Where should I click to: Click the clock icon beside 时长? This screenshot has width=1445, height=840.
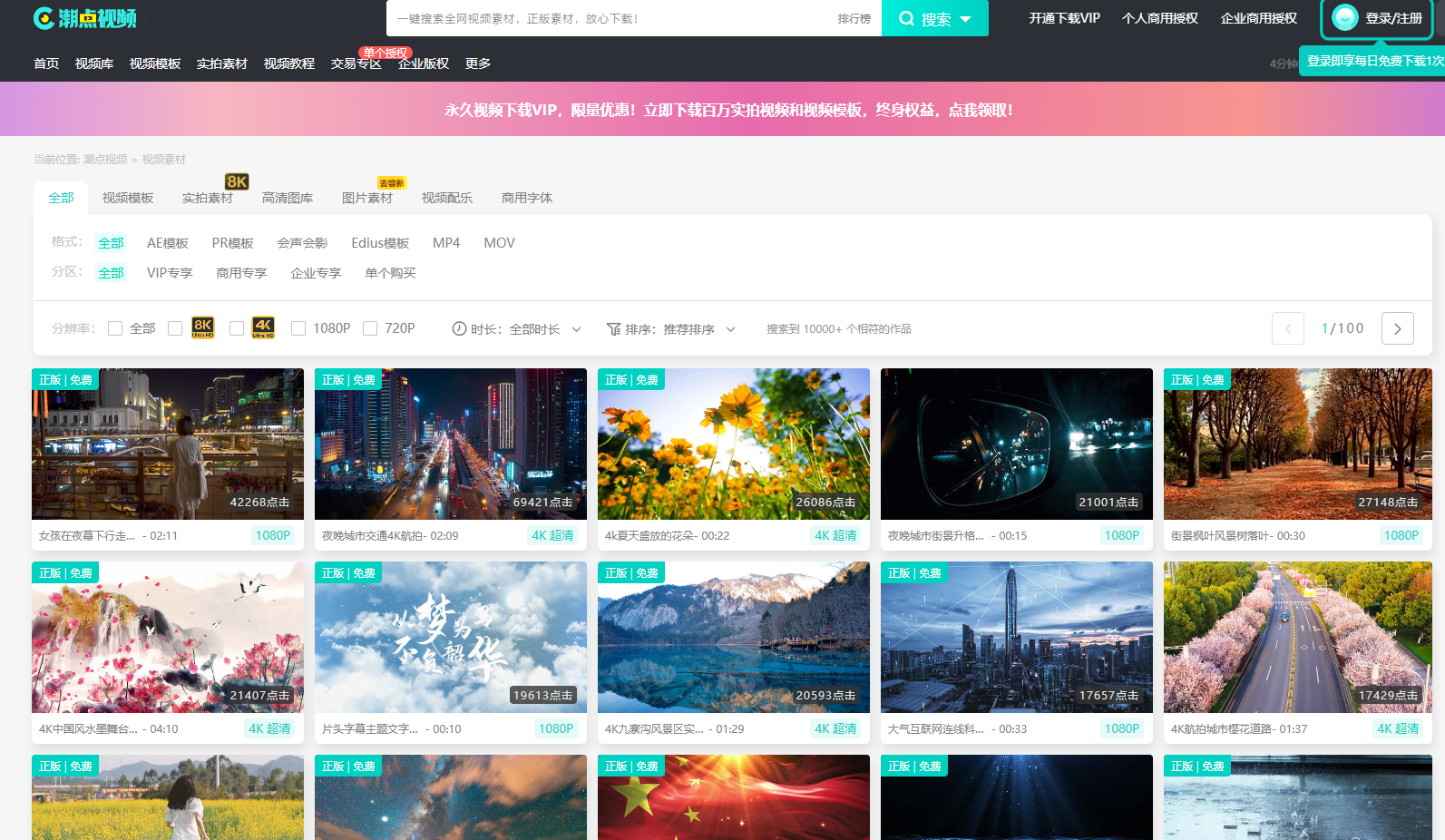click(x=459, y=328)
